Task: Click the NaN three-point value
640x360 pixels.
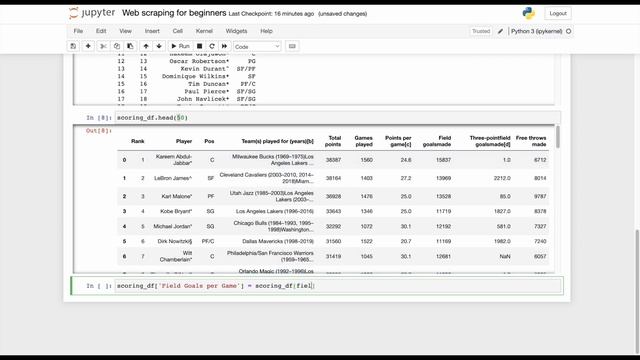Action: (x=505, y=257)
